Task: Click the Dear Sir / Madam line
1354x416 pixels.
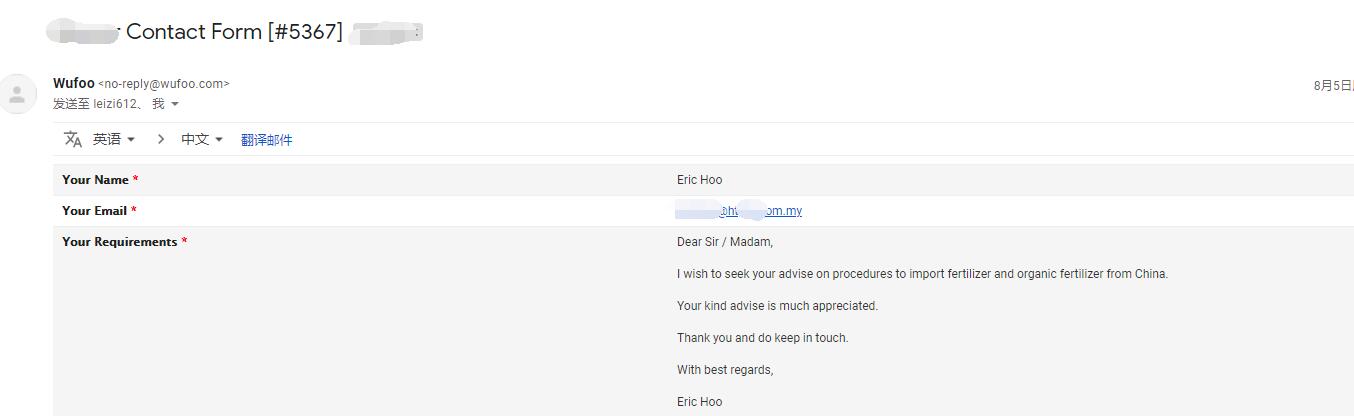Action: pos(725,242)
